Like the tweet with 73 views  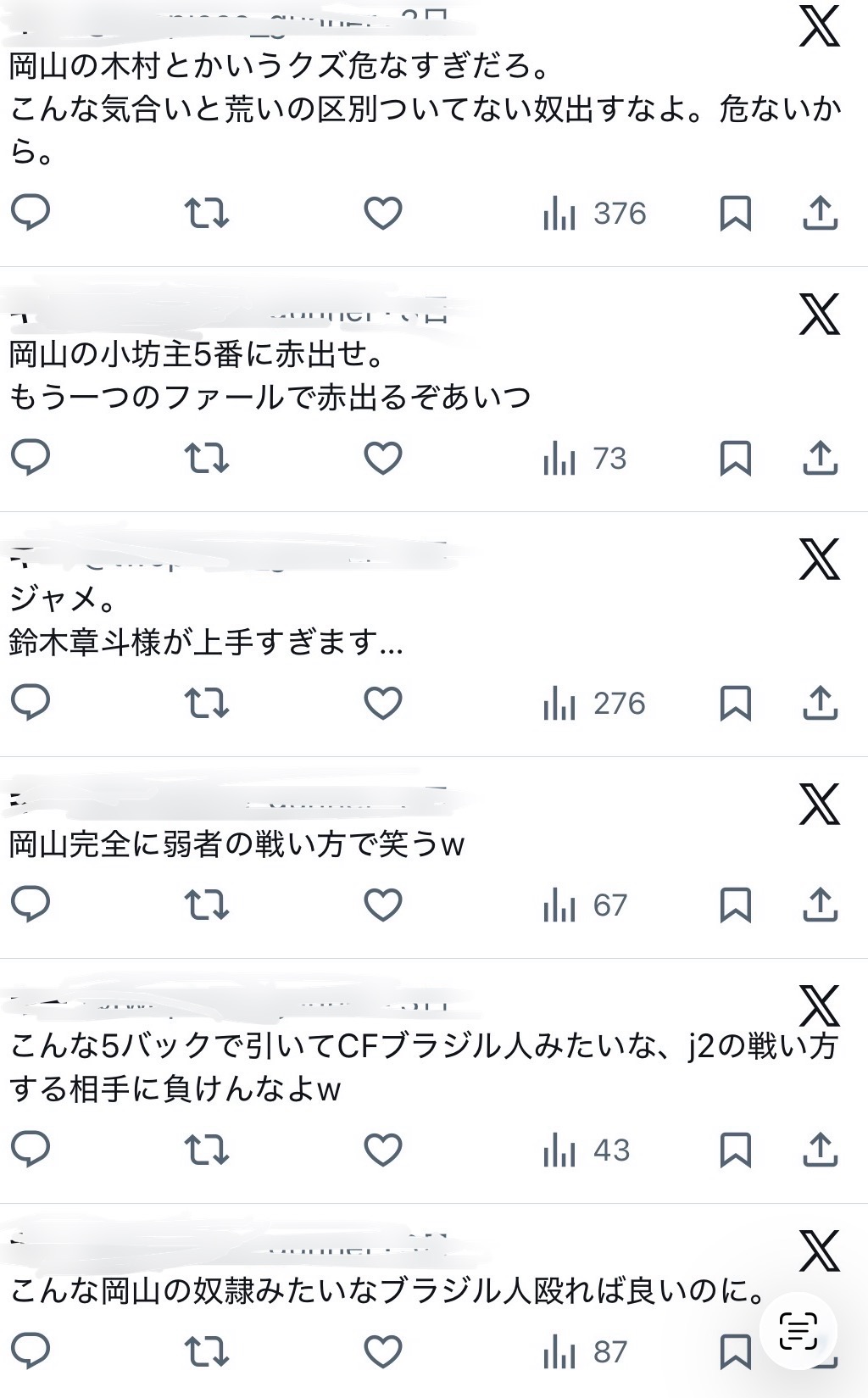[383, 459]
